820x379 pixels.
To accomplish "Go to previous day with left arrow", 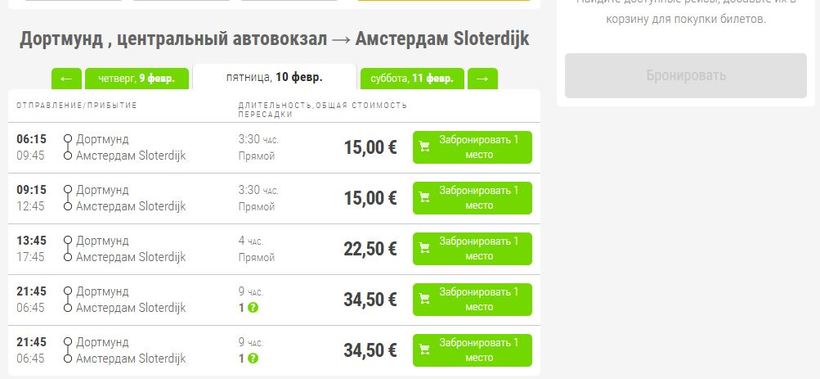I will [x=66, y=78].
